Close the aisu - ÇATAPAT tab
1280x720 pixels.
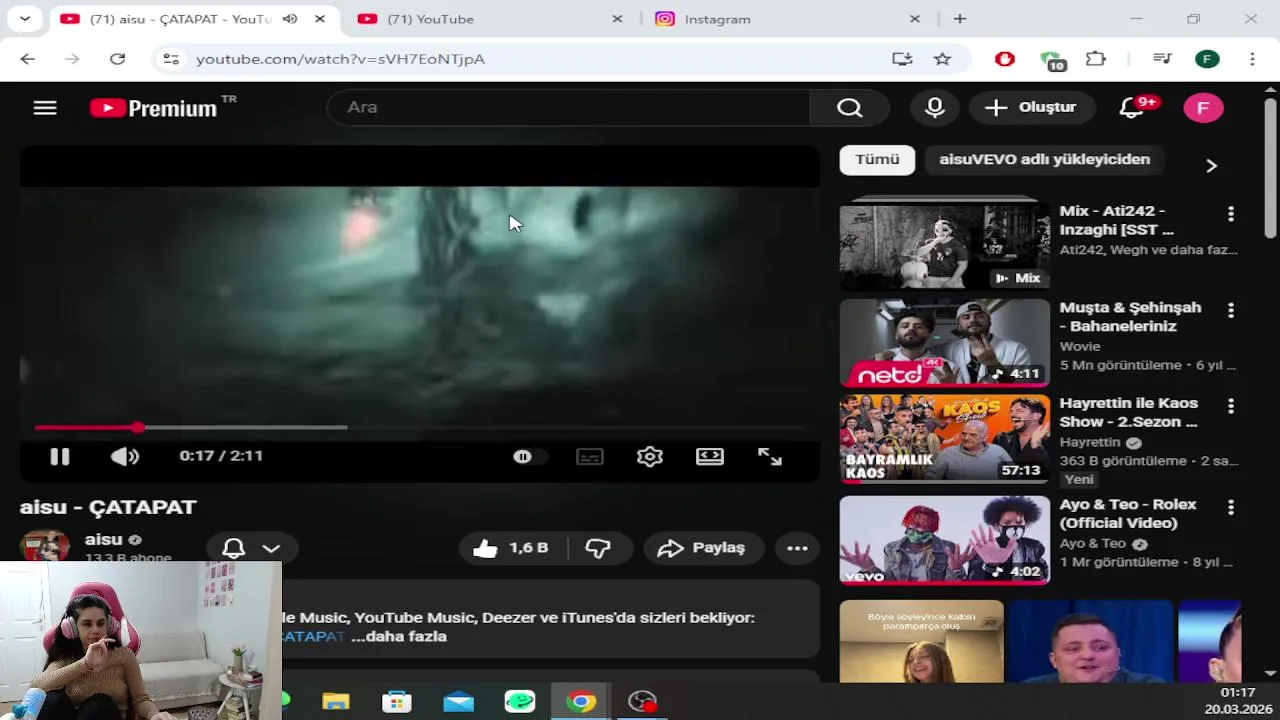(x=320, y=19)
